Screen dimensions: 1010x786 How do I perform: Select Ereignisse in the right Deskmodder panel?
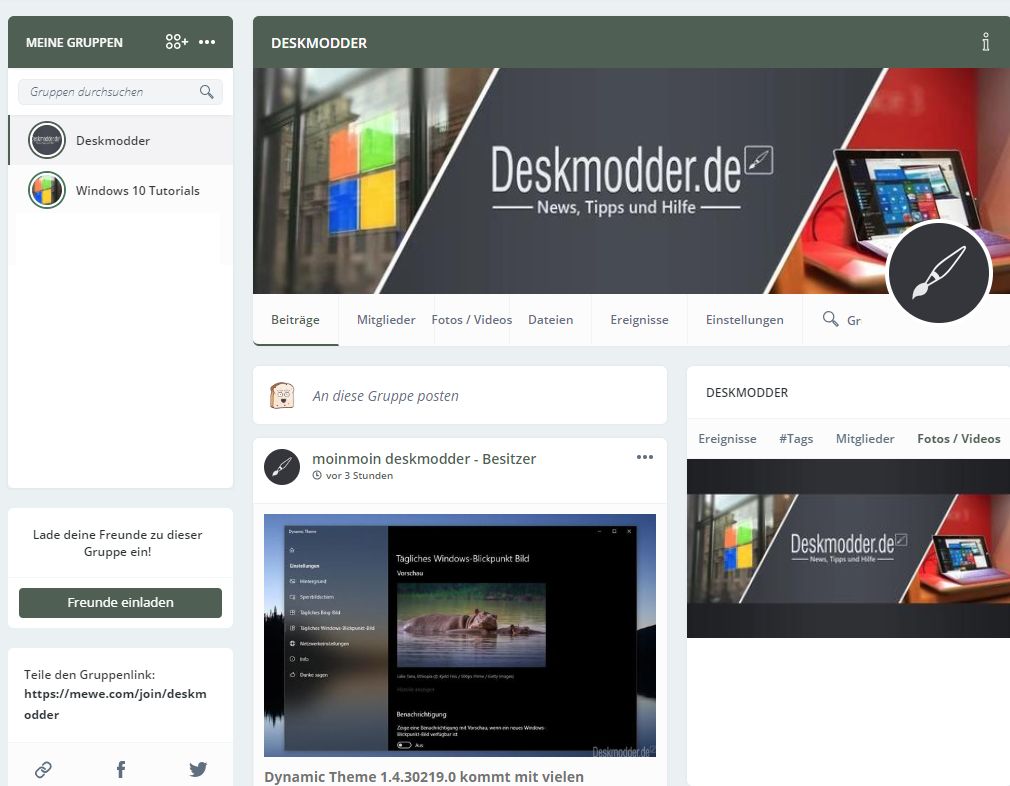point(727,439)
